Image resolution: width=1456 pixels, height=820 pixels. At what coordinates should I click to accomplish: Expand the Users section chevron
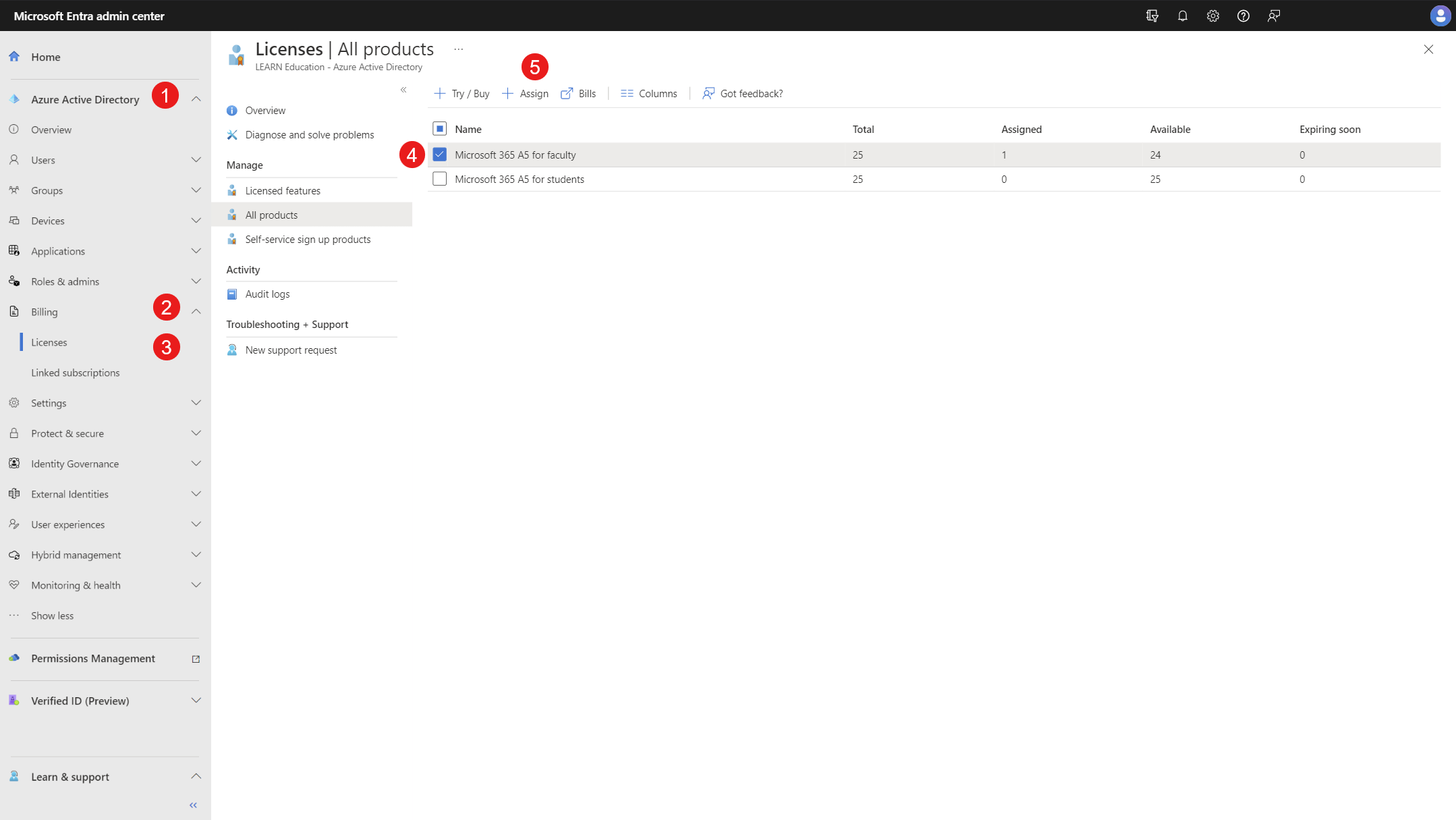(x=196, y=160)
